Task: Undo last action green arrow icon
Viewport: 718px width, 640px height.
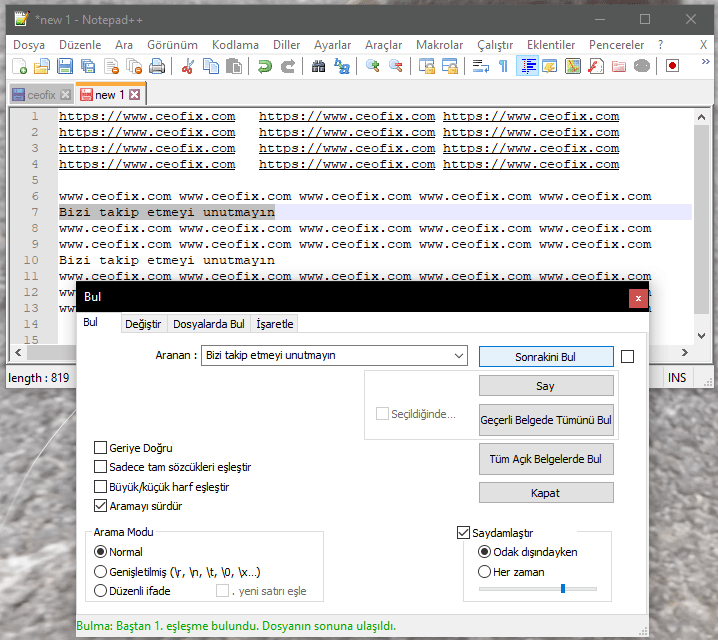Action: point(265,66)
